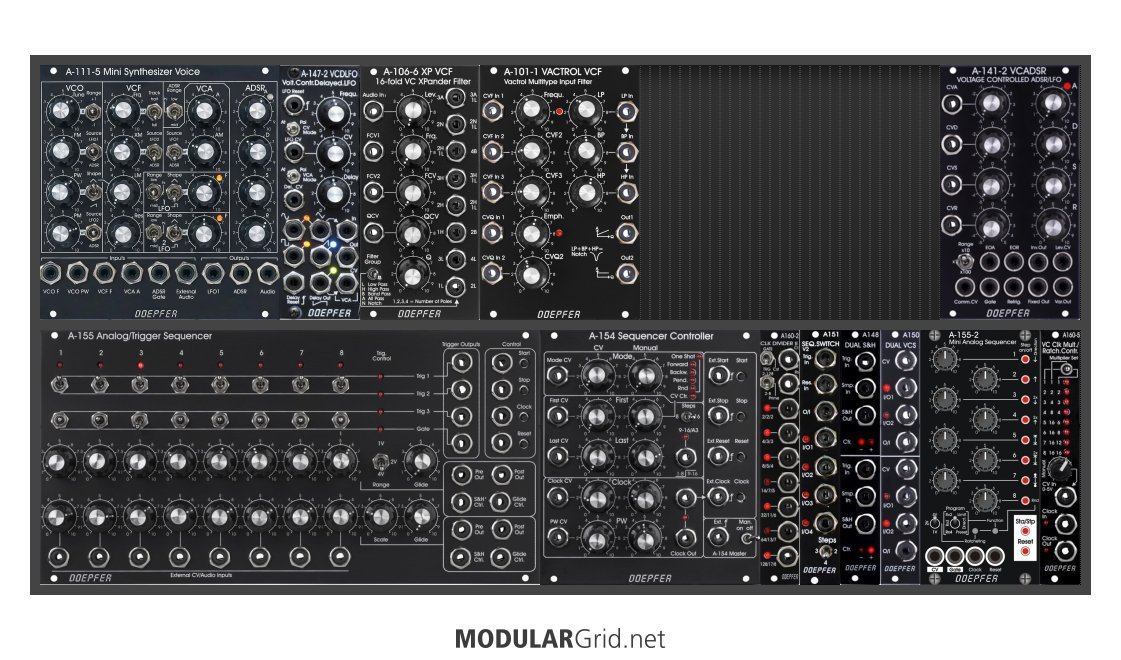Toggle the VCA Mode switch on A-147-2
The width and height of the screenshot is (1121, 660).
(x=293, y=175)
